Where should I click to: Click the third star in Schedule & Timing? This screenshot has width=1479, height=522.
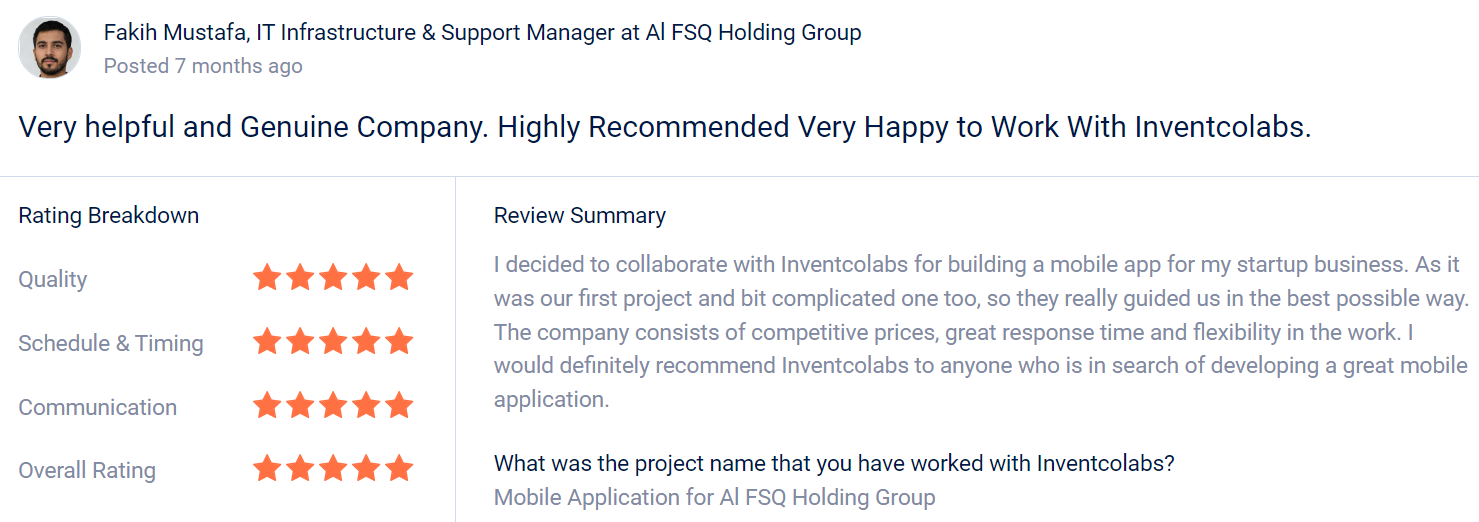(x=333, y=342)
